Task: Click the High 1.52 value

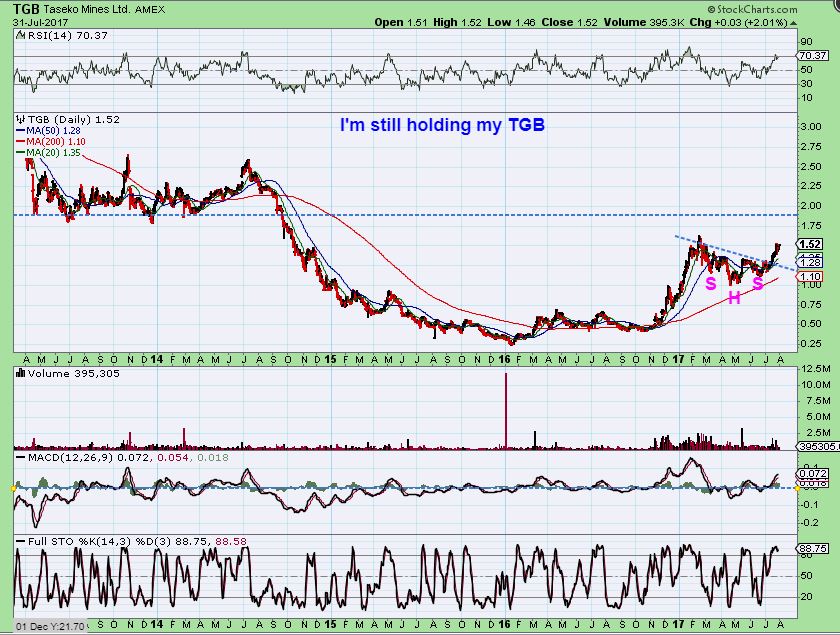Action: click(457, 23)
